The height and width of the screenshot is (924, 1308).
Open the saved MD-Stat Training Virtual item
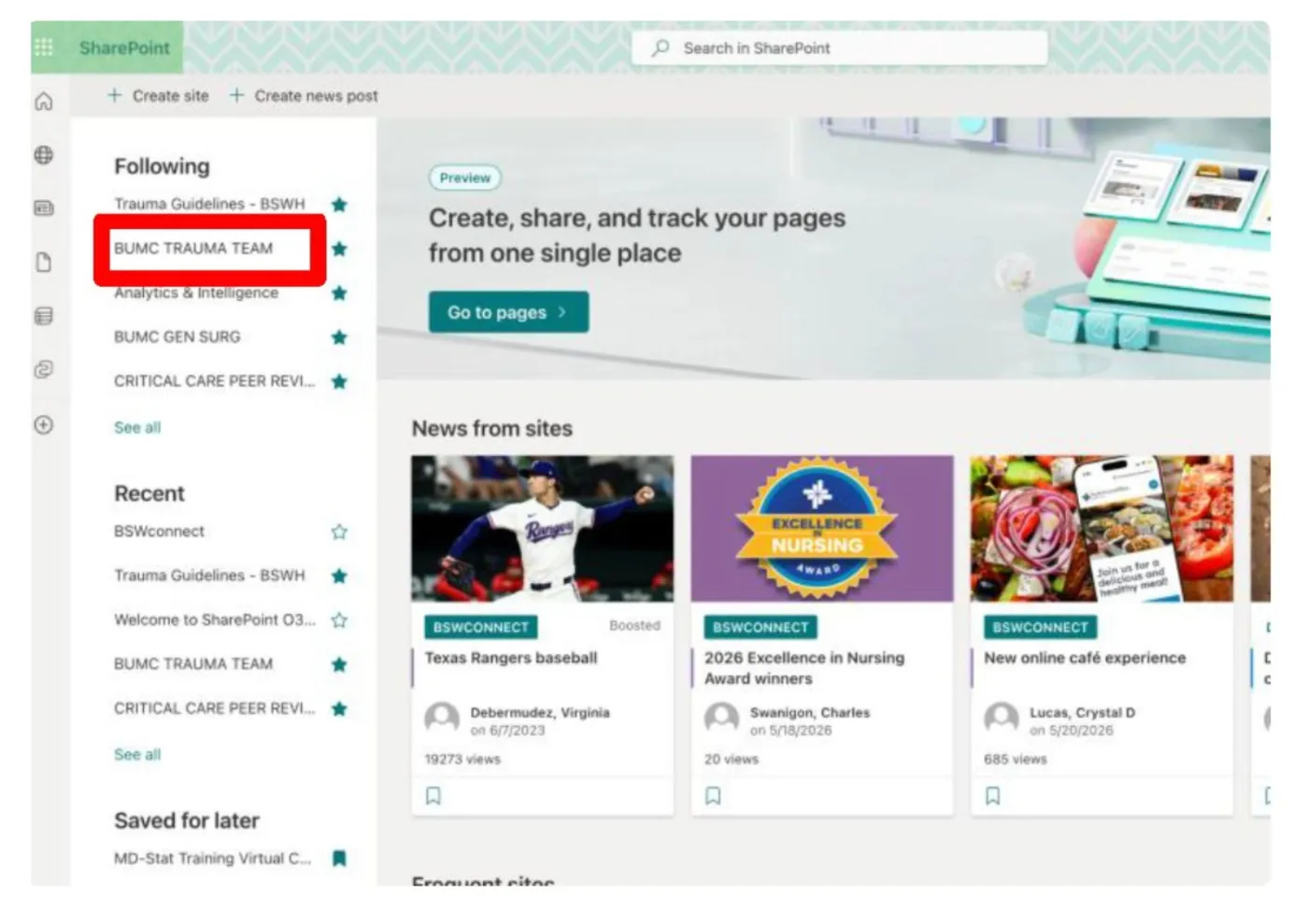click(x=213, y=858)
